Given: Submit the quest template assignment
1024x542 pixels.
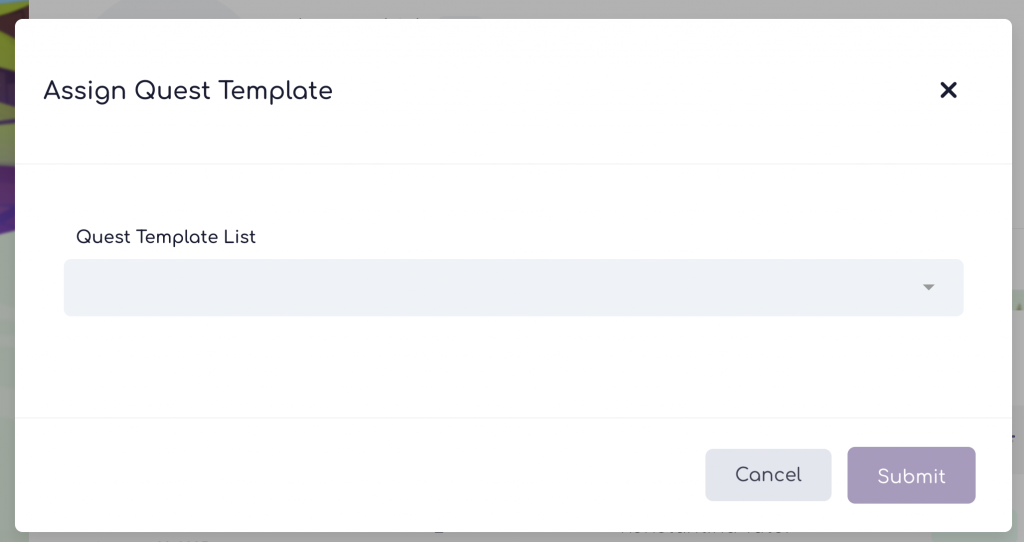Looking at the screenshot, I should 911,475.
